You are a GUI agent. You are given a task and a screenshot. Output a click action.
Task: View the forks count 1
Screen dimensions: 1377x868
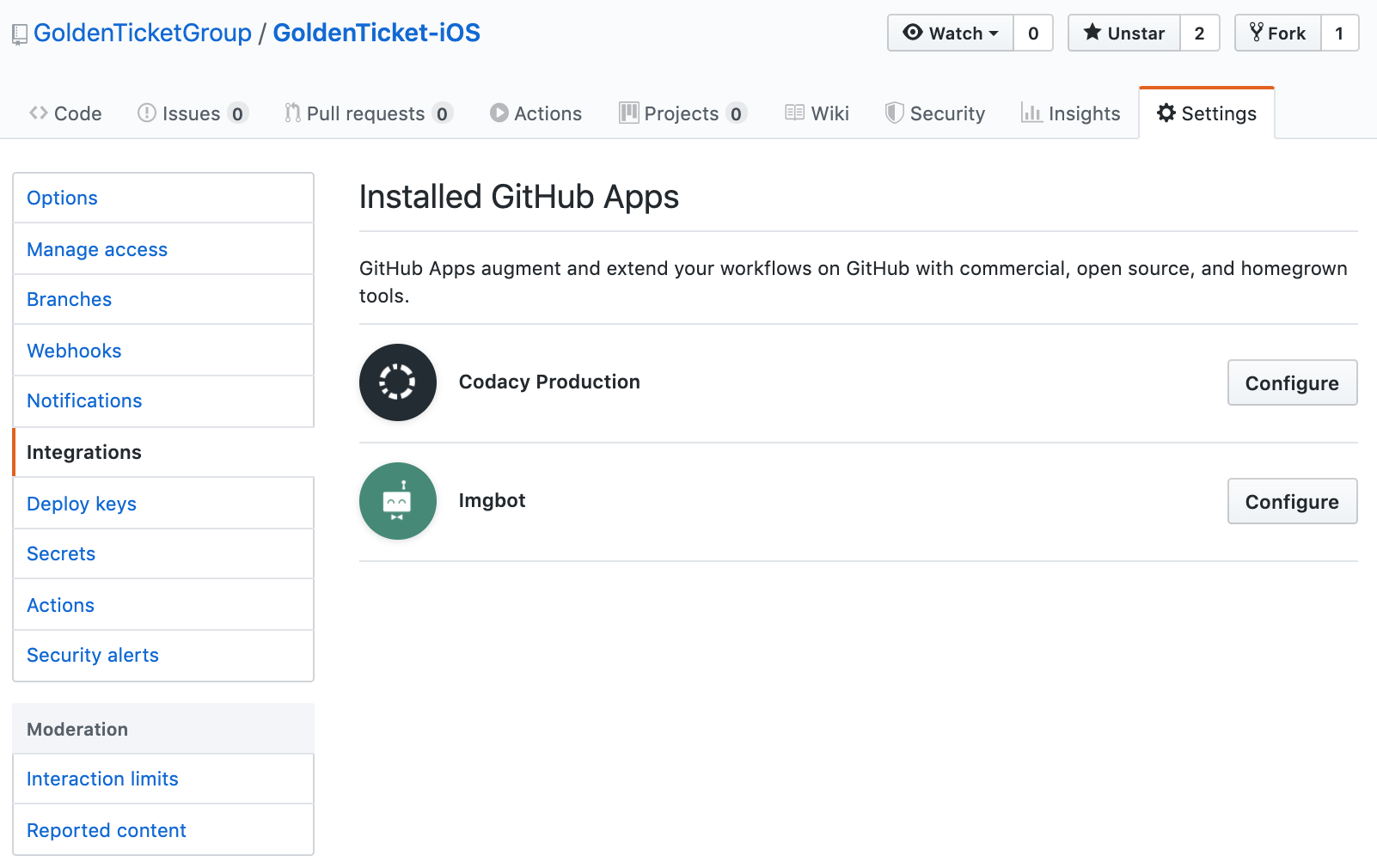1339,34
